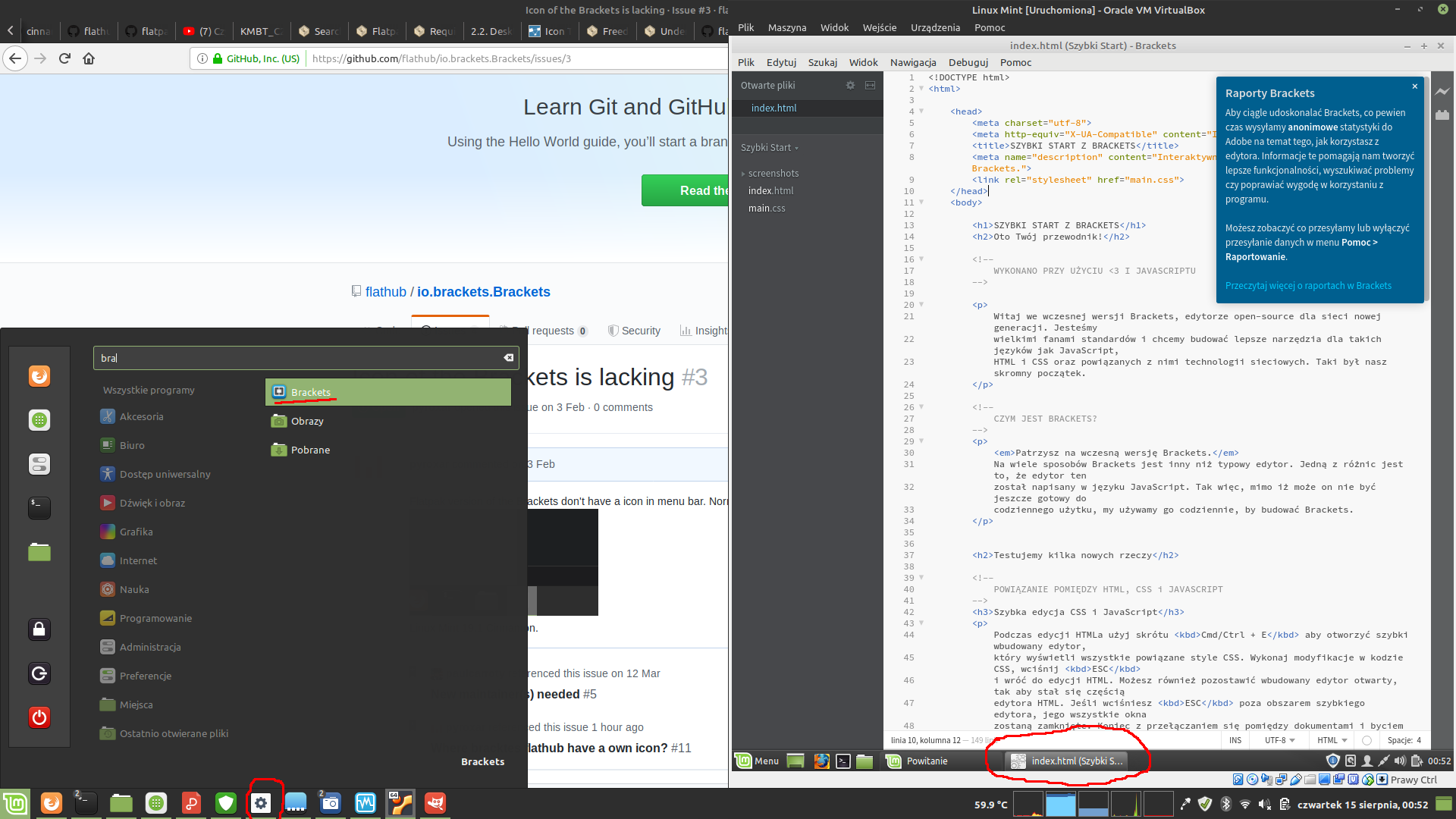Open the flathub repository link on GitHub
Image resolution: width=1456 pixels, height=819 pixels.
click(x=385, y=291)
